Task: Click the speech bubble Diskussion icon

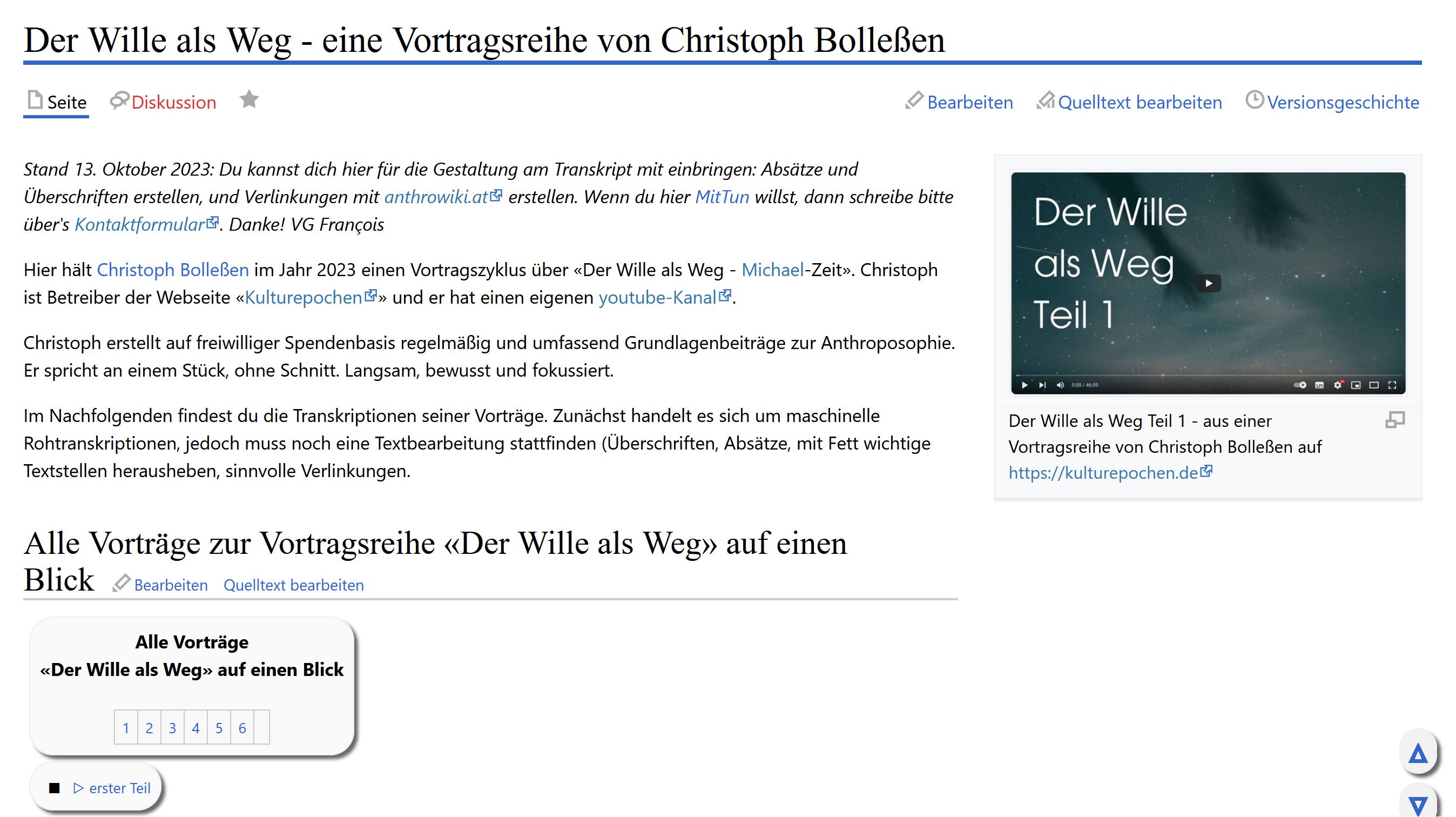Action: click(119, 101)
